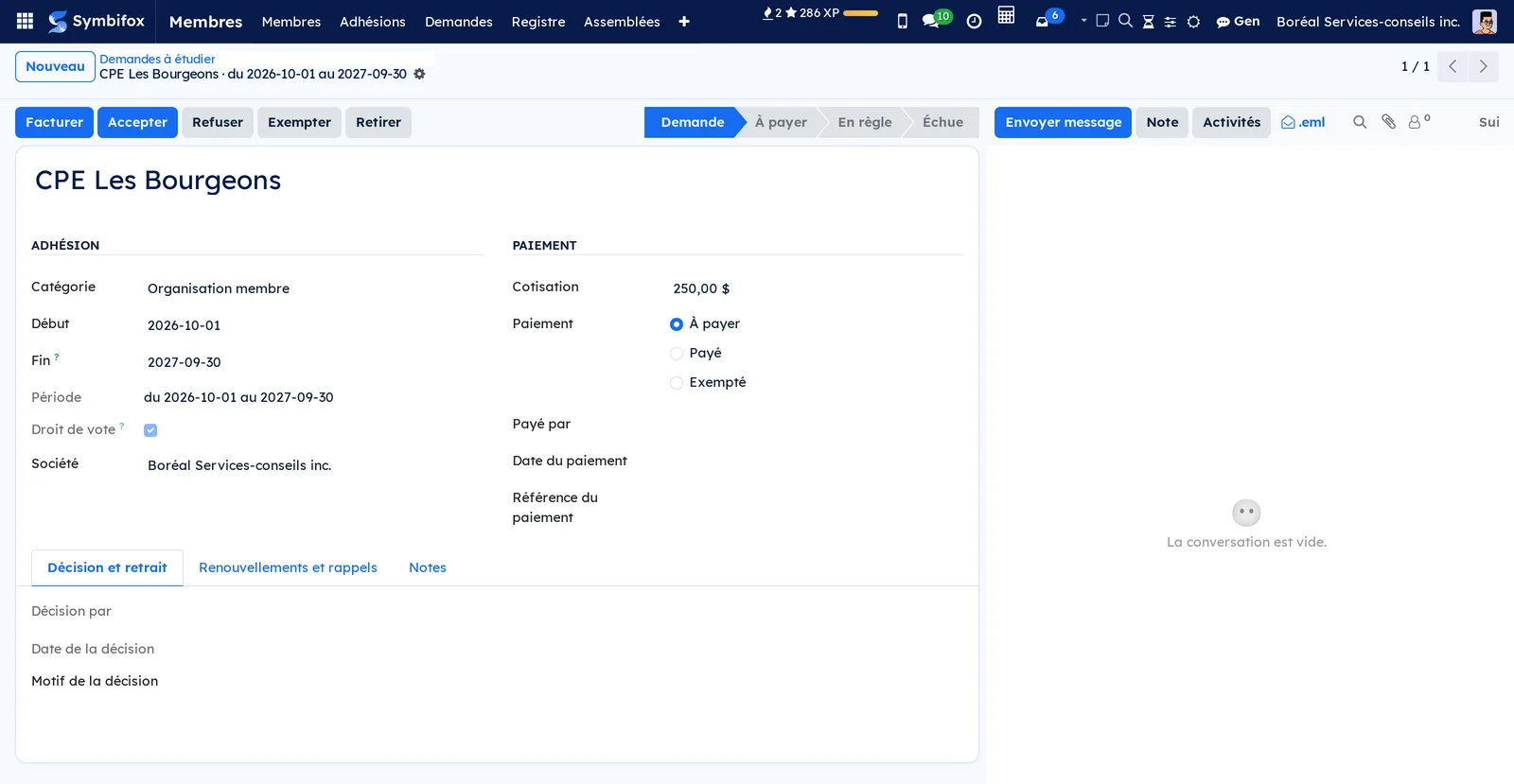Click the search magnifier in the top bar

click(1125, 21)
